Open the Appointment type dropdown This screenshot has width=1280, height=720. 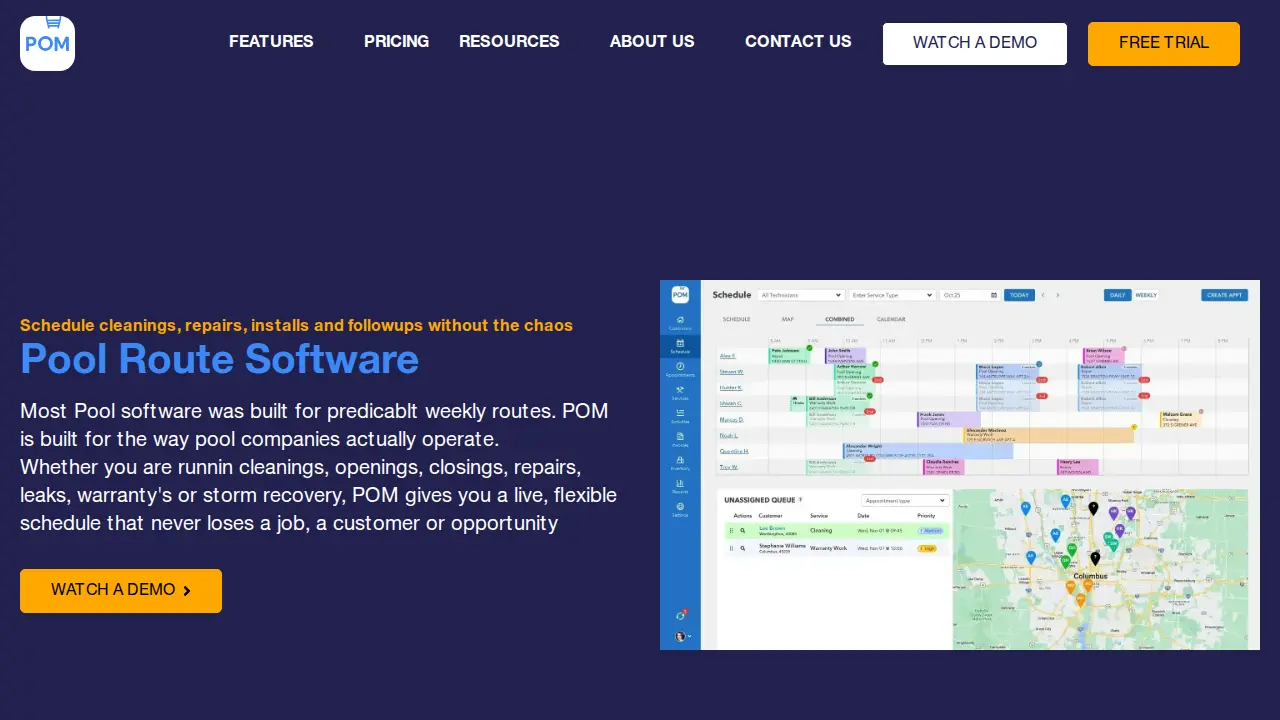click(905, 500)
